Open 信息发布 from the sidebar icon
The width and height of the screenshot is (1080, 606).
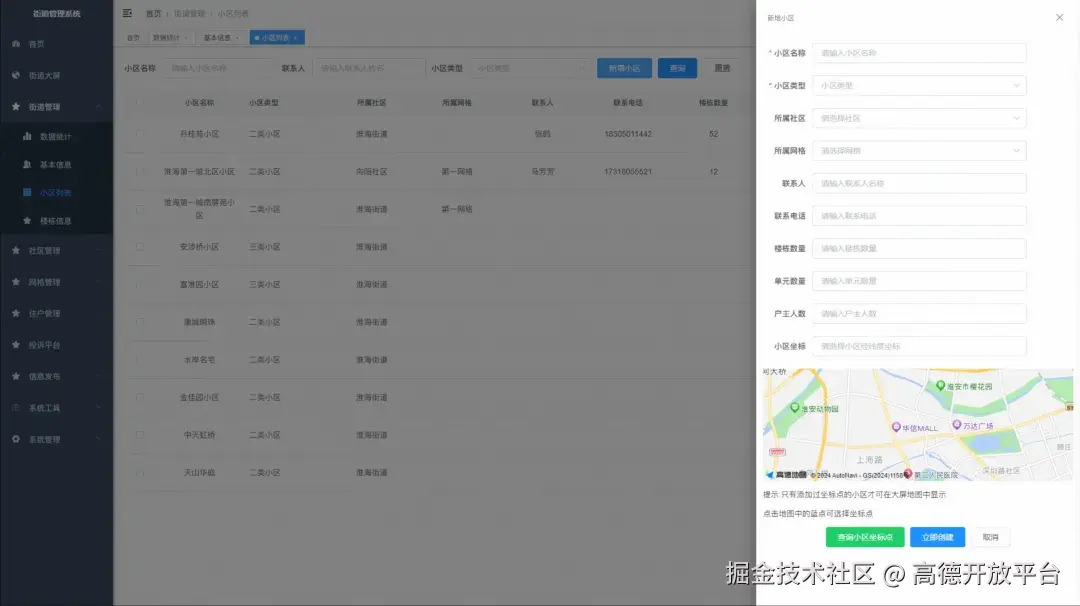[15, 375]
